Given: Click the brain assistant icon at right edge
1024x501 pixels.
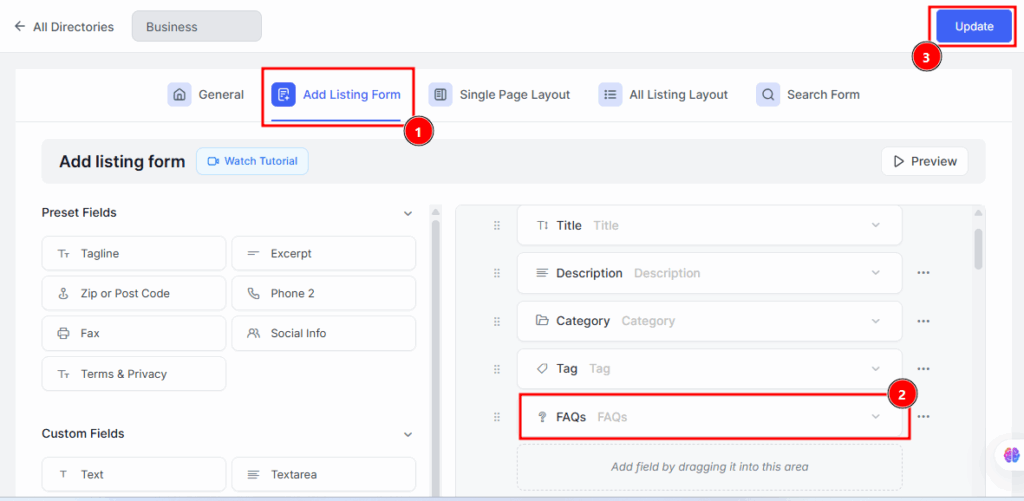Looking at the screenshot, I should point(1011,454).
